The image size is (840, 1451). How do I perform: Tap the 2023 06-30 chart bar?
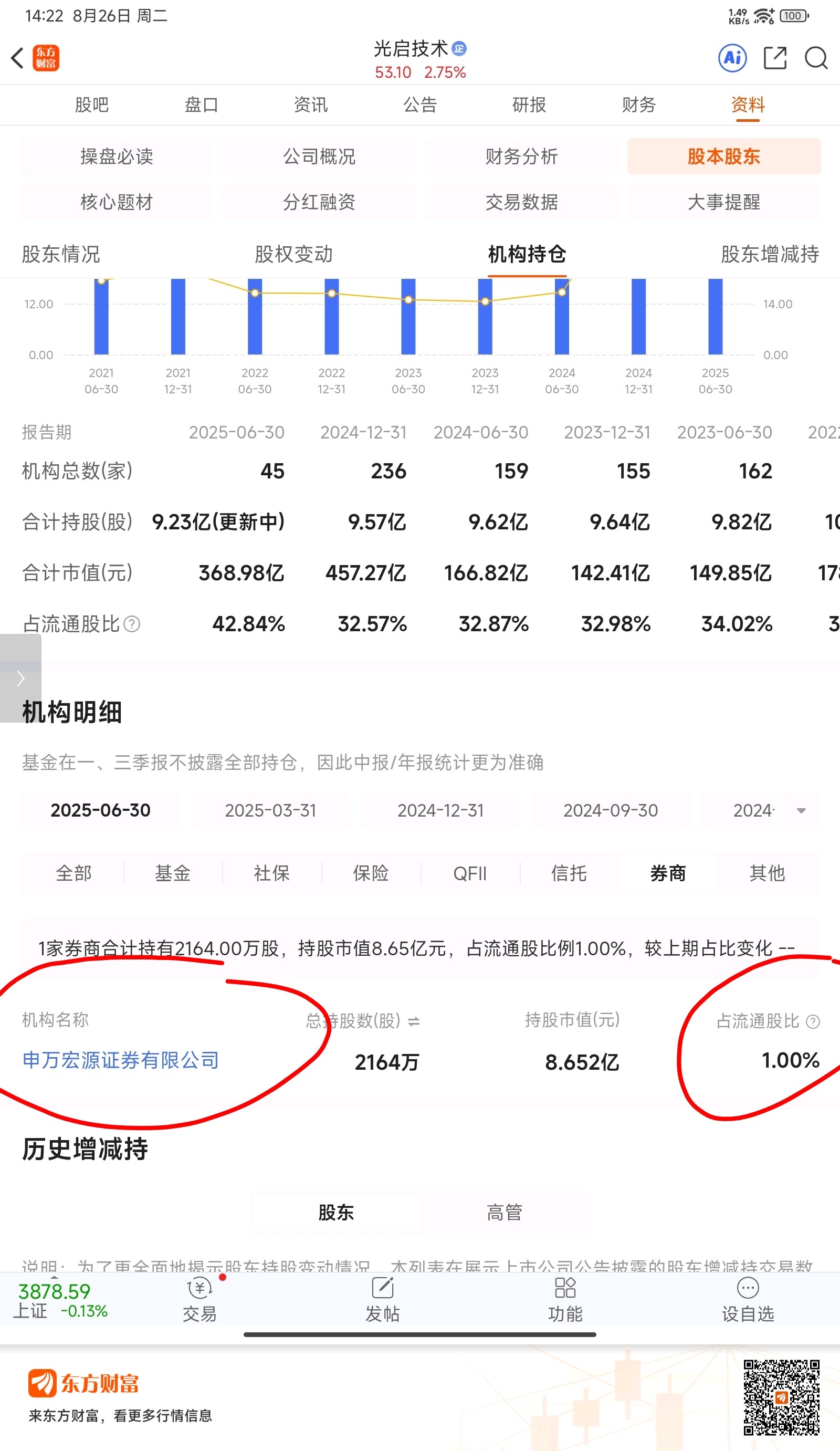tap(408, 317)
